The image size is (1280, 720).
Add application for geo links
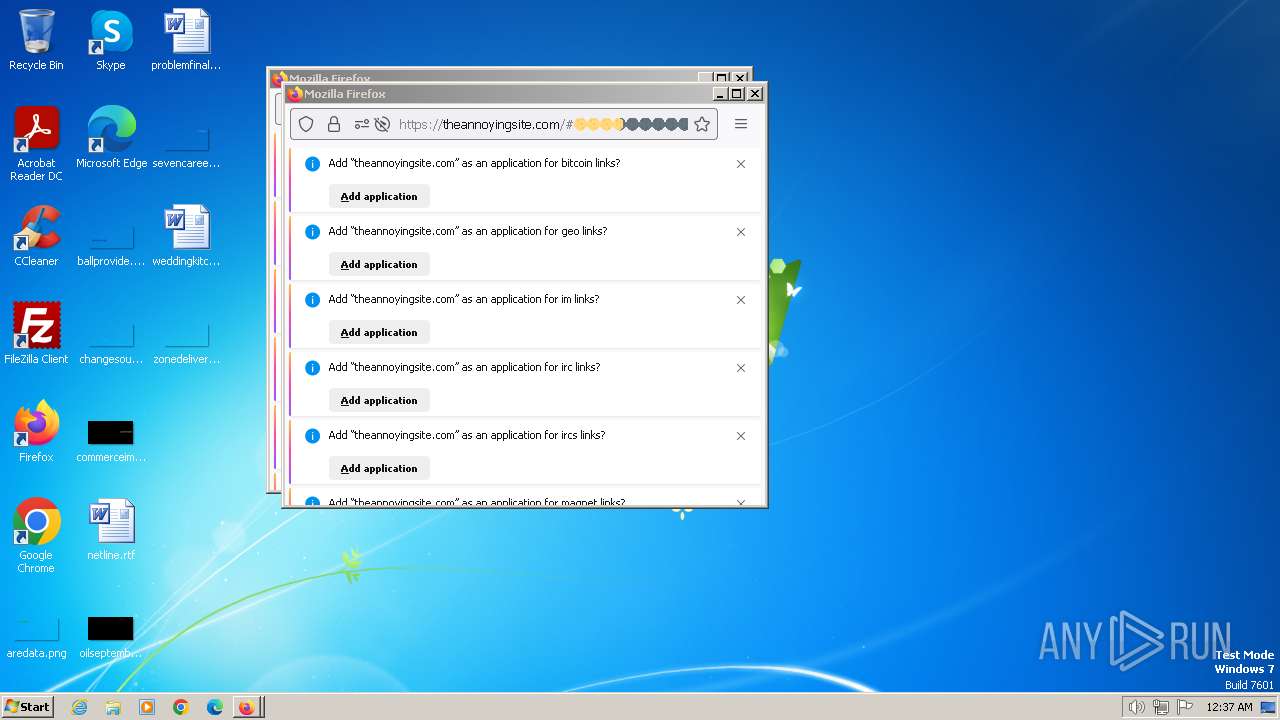[379, 264]
